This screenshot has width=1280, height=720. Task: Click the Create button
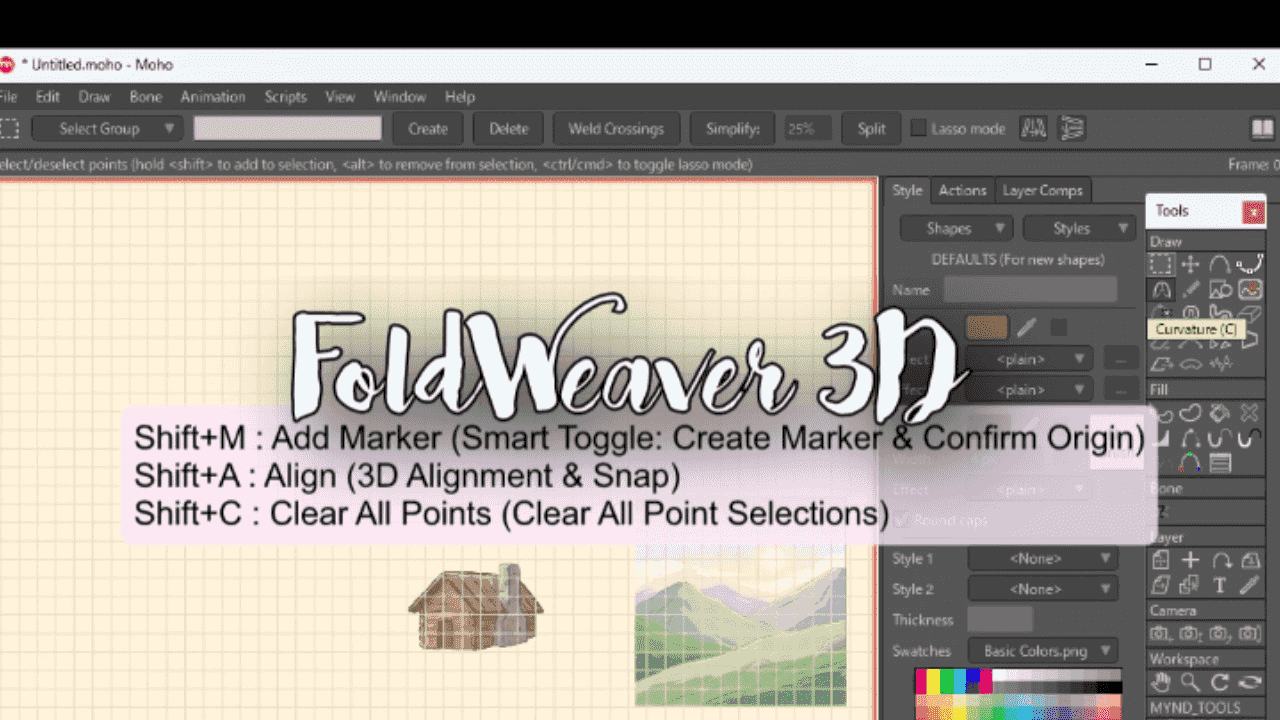coord(428,129)
